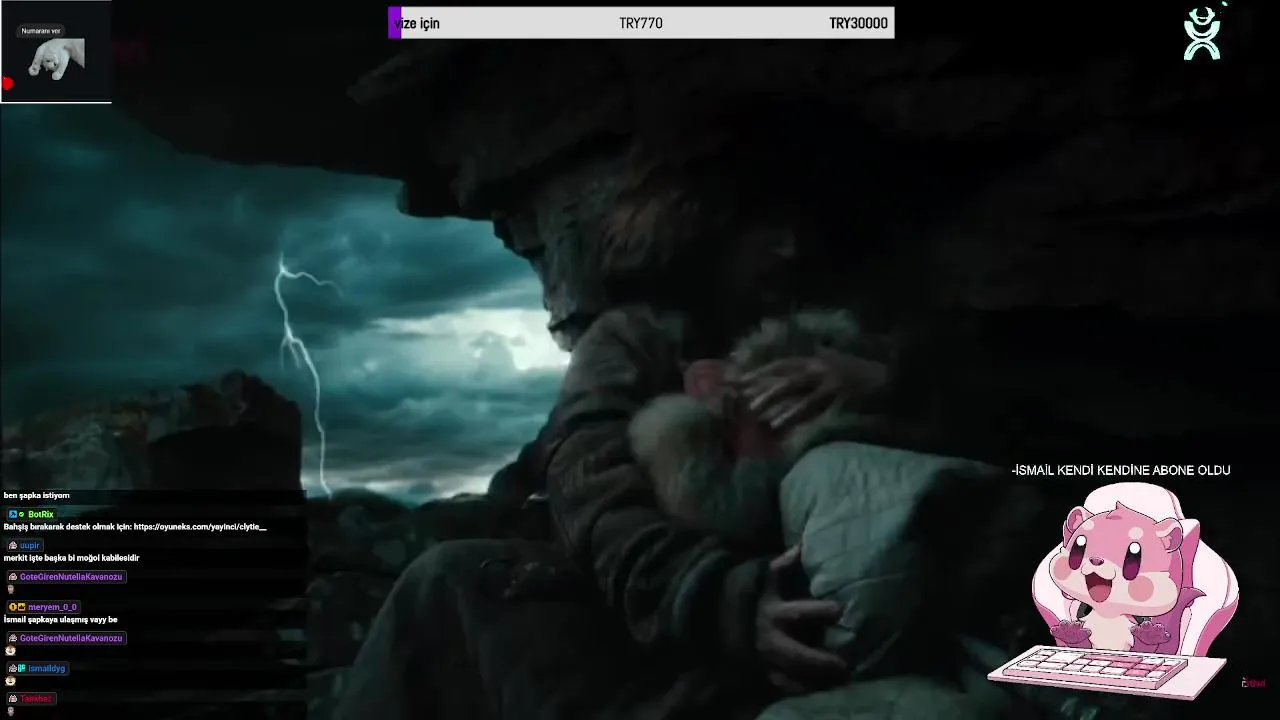Click the purple fill of the donation goal bar
This screenshot has height=720, width=1280.
pyautogui.click(x=394, y=23)
